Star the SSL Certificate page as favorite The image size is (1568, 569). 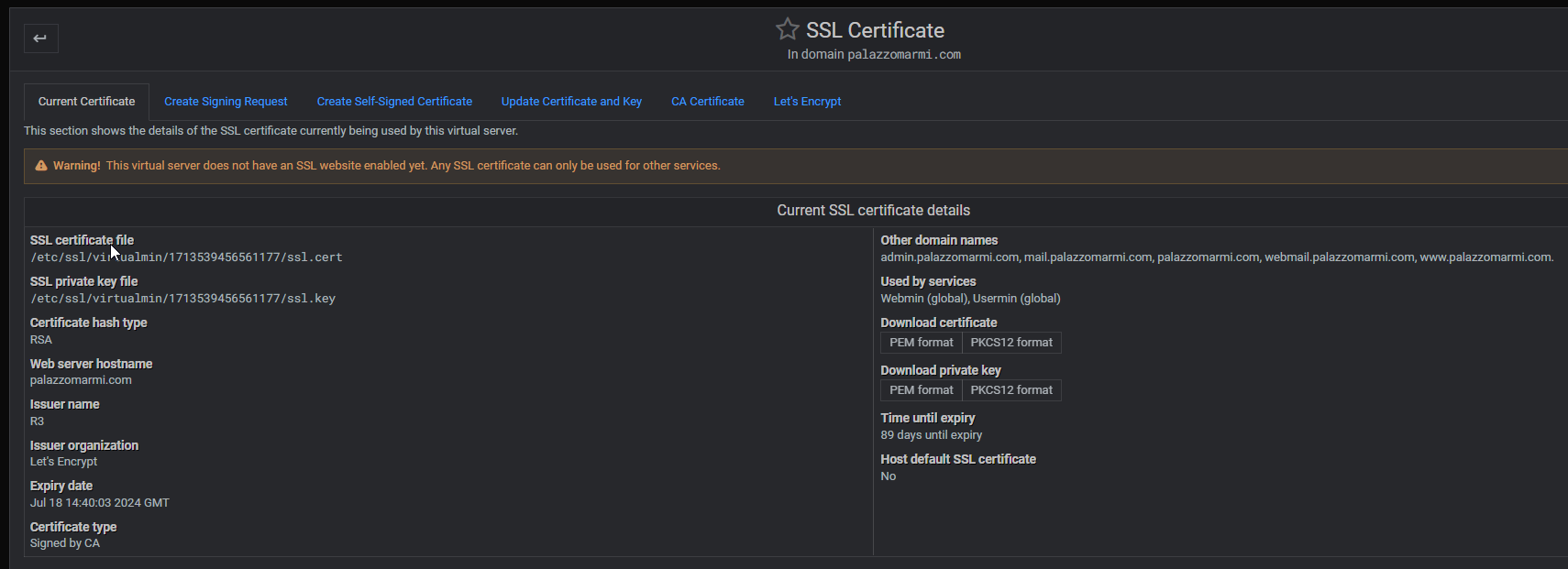click(787, 29)
